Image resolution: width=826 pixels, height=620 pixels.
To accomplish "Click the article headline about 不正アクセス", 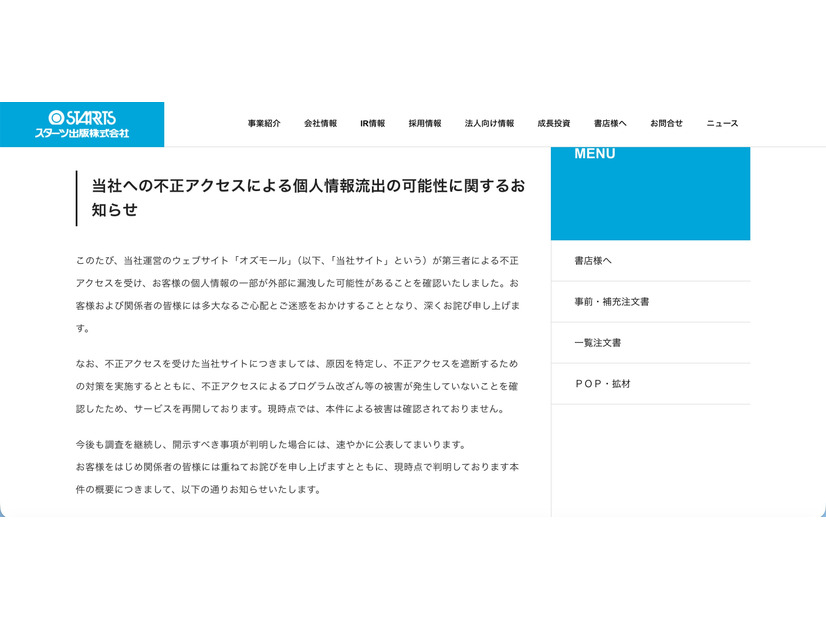I will [308, 198].
